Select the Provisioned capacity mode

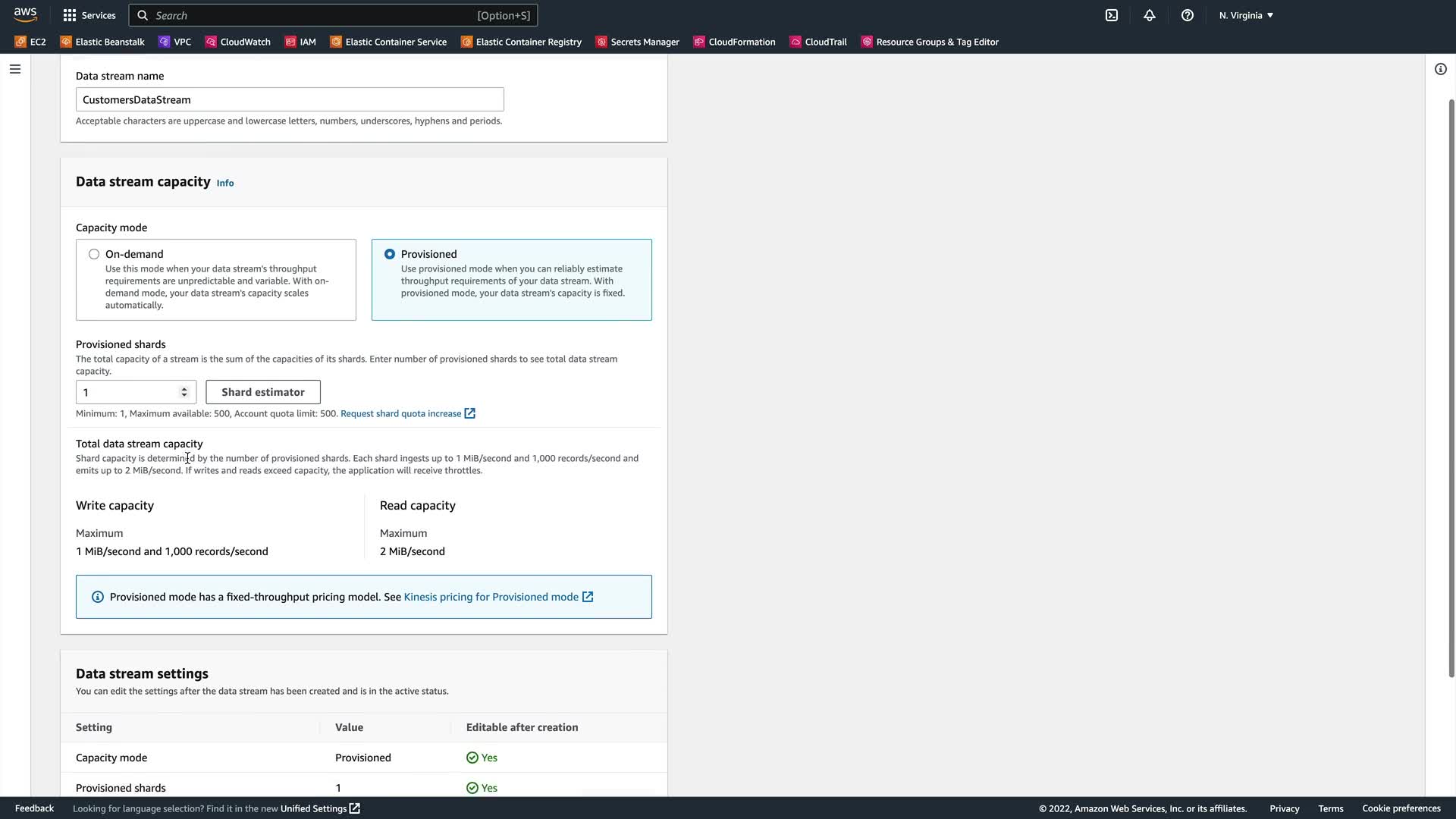[390, 254]
